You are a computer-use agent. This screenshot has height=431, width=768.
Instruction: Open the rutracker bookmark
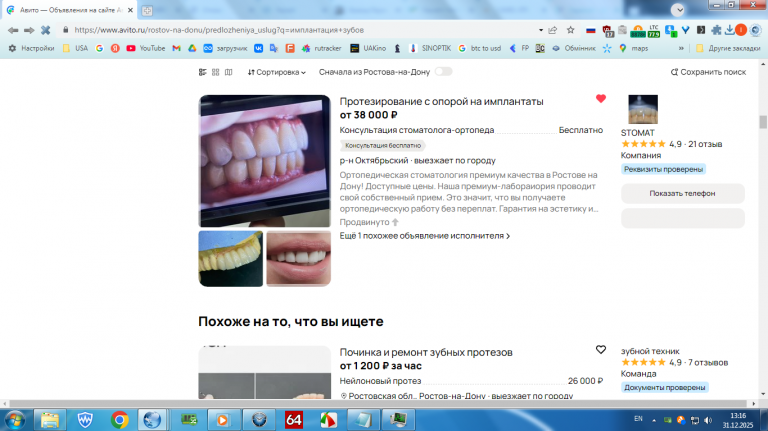point(321,48)
